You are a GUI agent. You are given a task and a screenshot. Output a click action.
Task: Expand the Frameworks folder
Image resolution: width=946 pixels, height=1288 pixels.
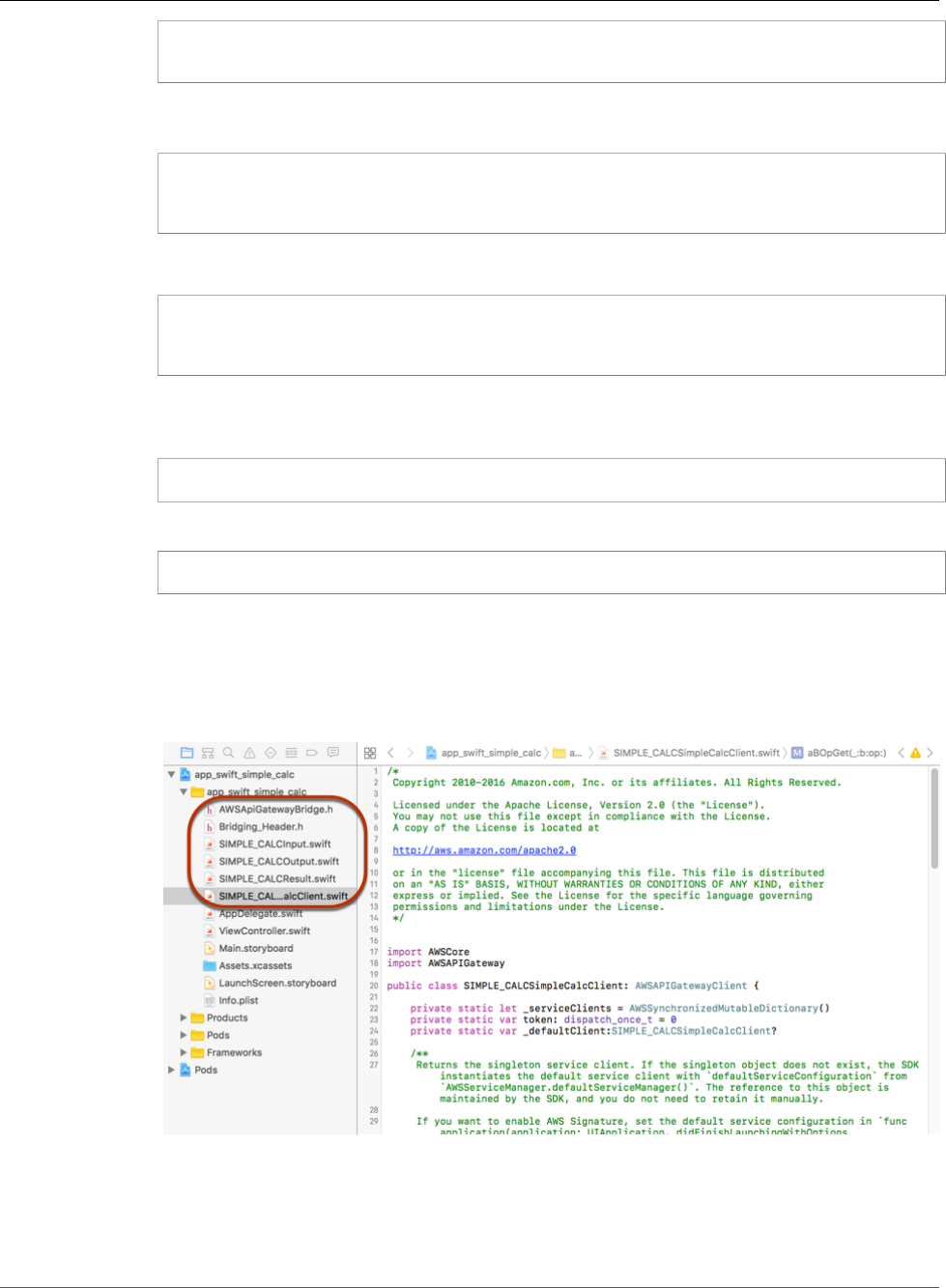coord(184,1053)
